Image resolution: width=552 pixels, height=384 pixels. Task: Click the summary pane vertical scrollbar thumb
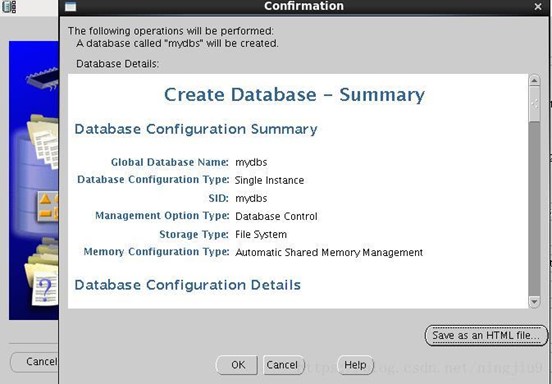pos(534,208)
